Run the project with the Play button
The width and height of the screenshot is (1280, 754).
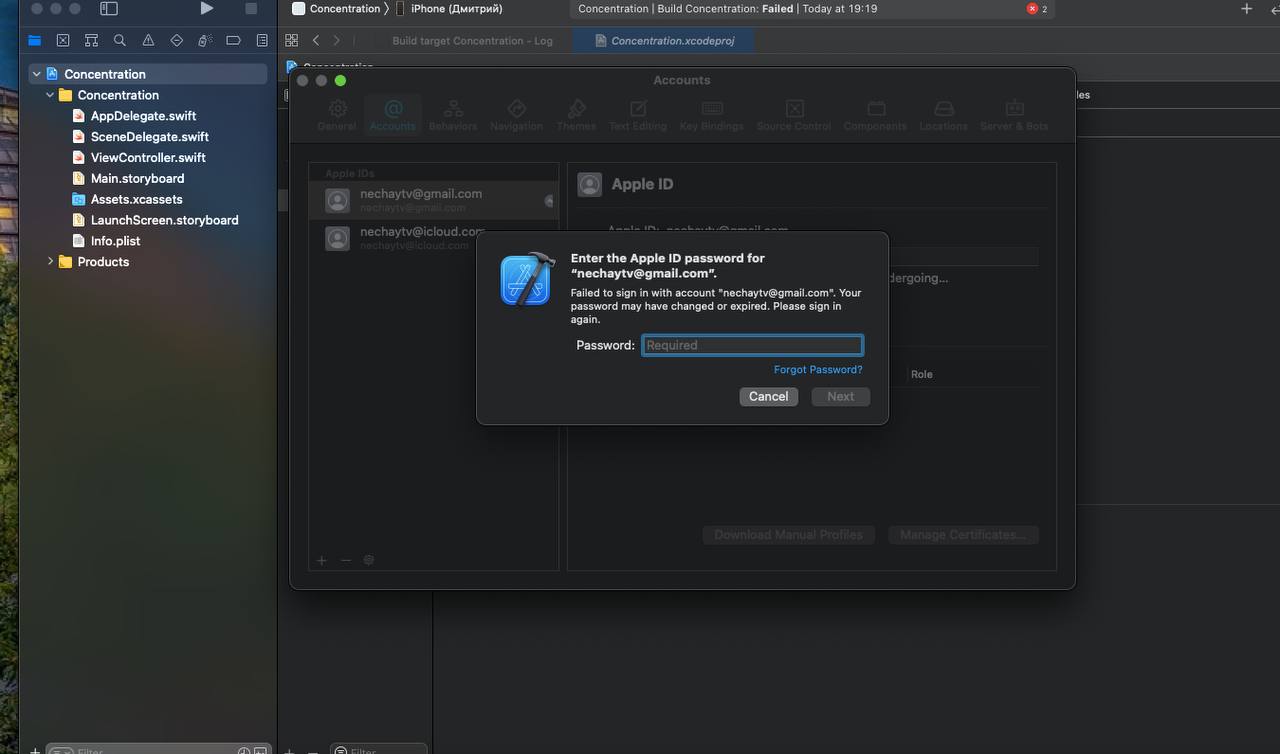[207, 9]
